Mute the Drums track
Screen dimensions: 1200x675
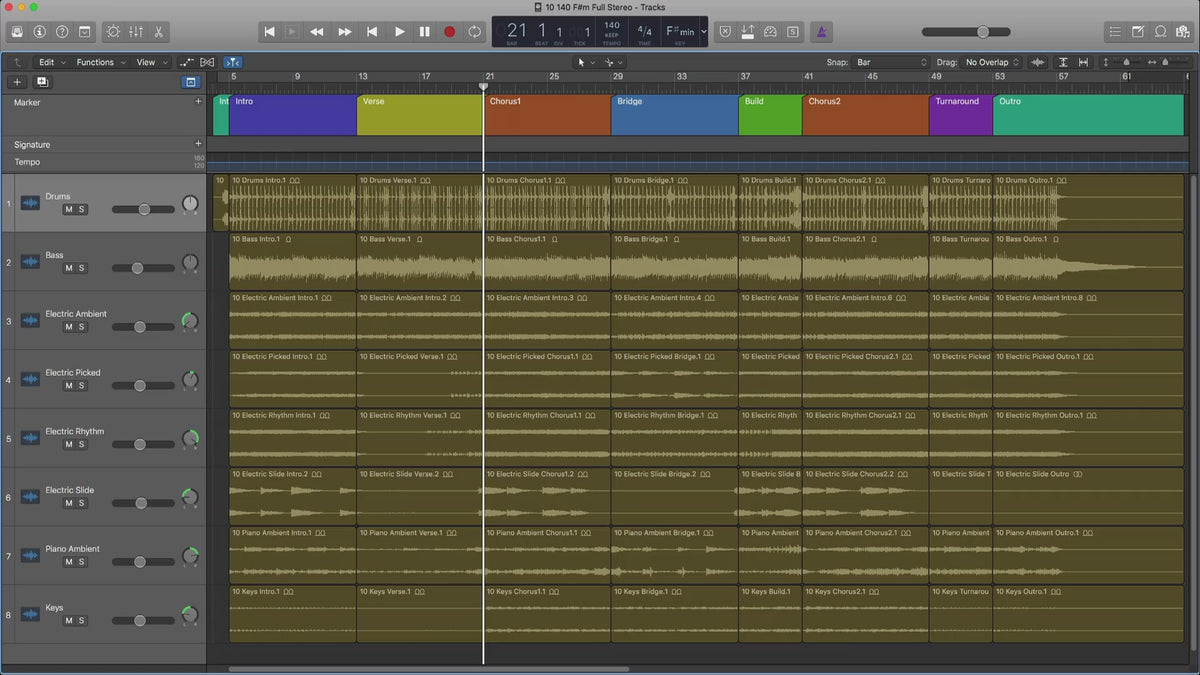click(x=68, y=209)
